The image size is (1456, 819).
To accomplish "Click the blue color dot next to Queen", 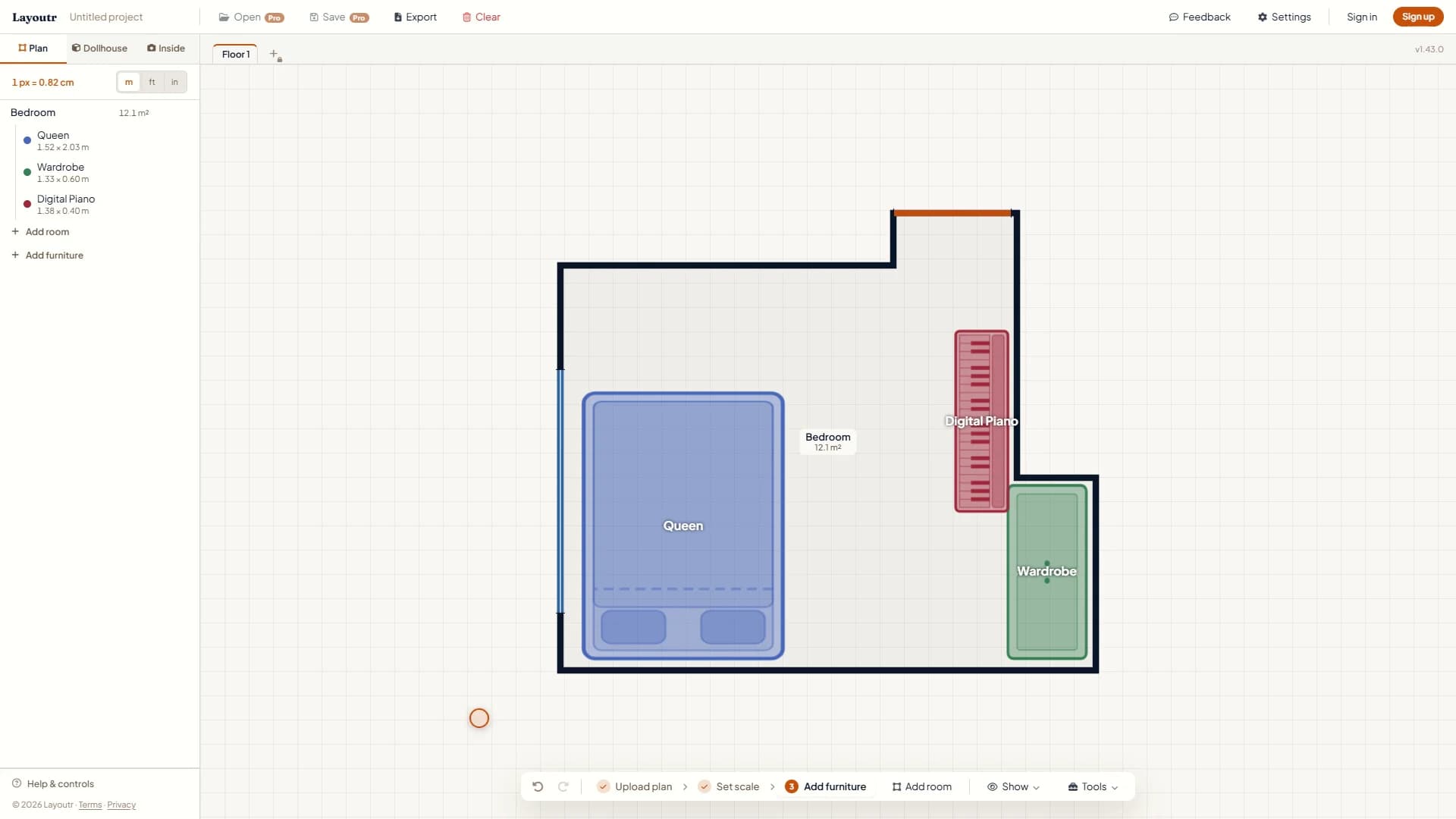I will pos(27,140).
